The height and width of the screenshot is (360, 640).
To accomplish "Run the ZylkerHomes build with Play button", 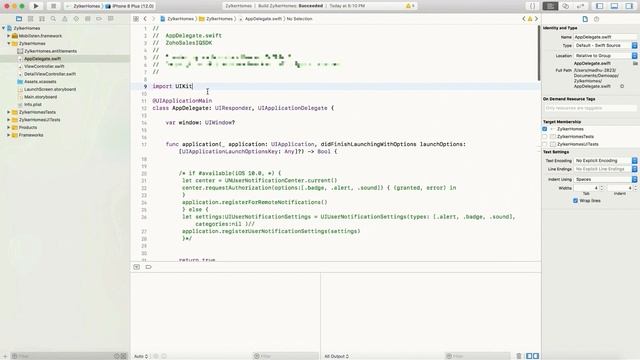I will click(36, 6).
